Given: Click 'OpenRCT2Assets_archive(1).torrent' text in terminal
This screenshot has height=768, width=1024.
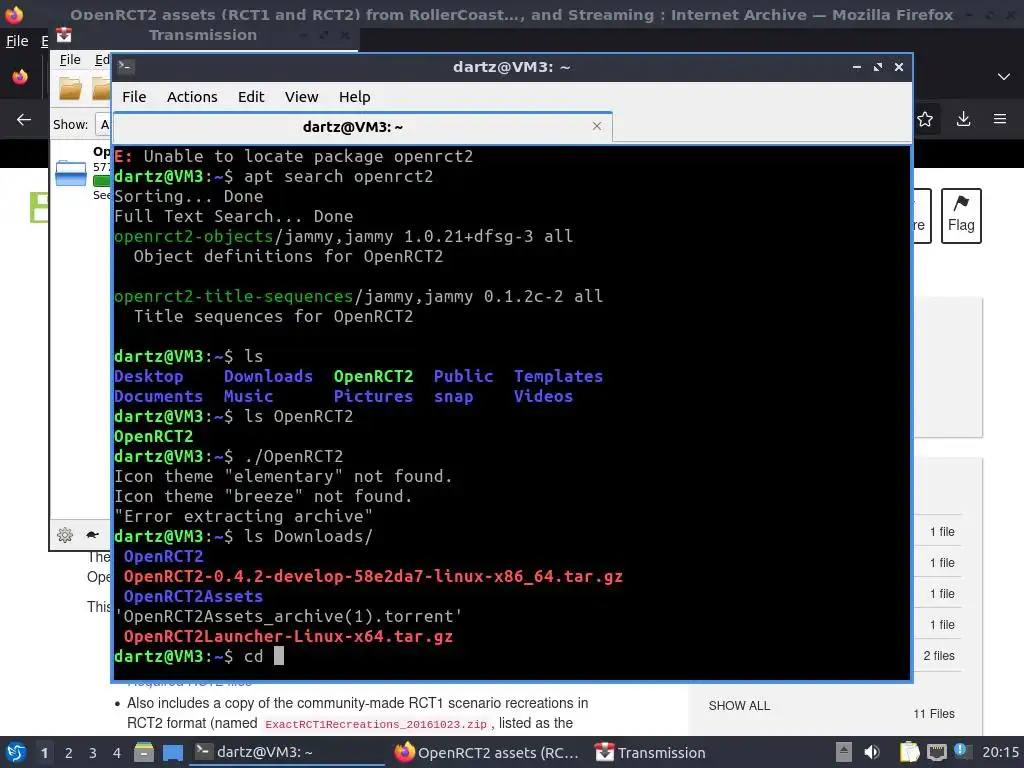Looking at the screenshot, I should click(289, 616).
